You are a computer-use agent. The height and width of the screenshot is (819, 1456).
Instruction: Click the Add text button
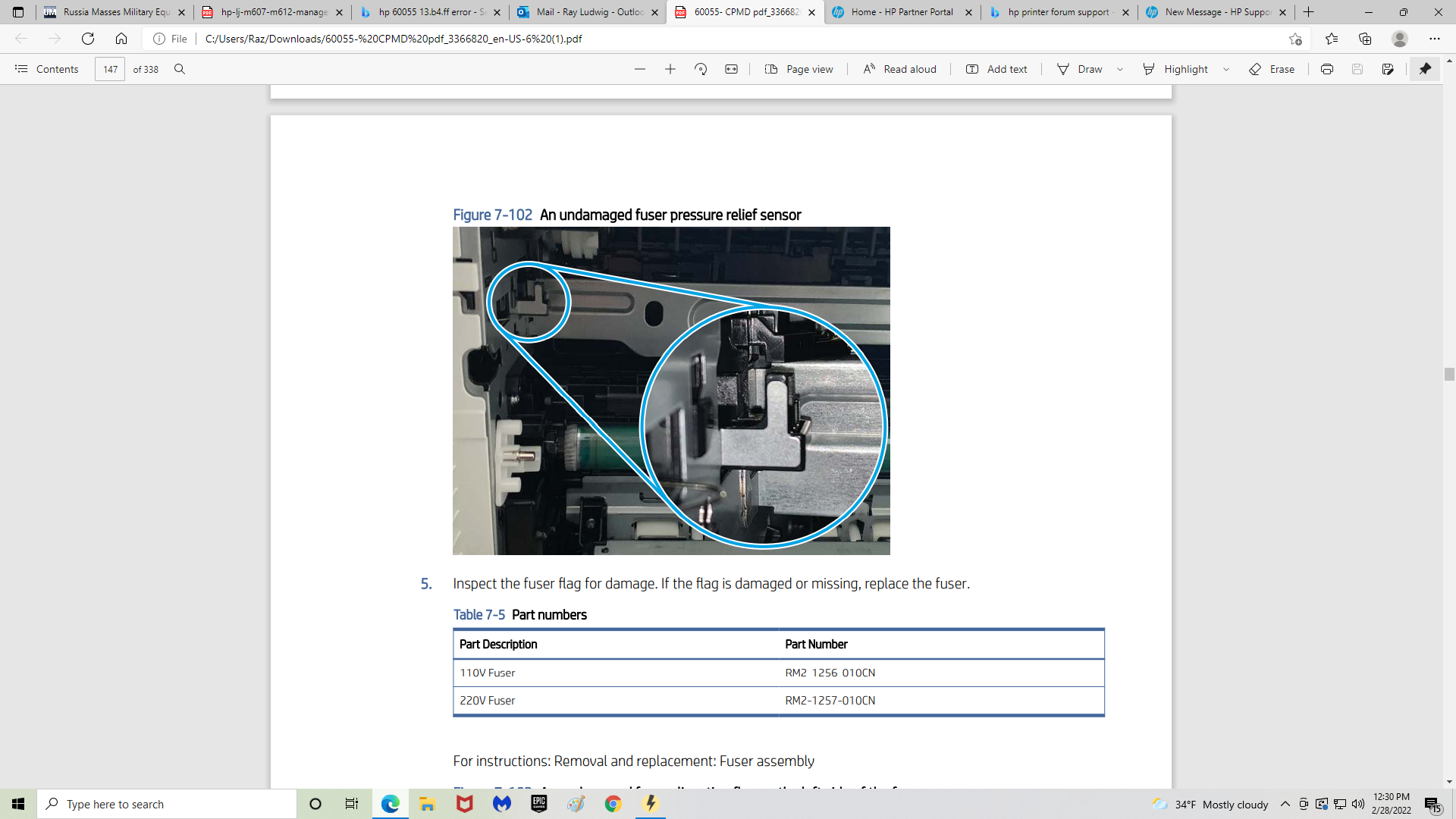(x=996, y=69)
